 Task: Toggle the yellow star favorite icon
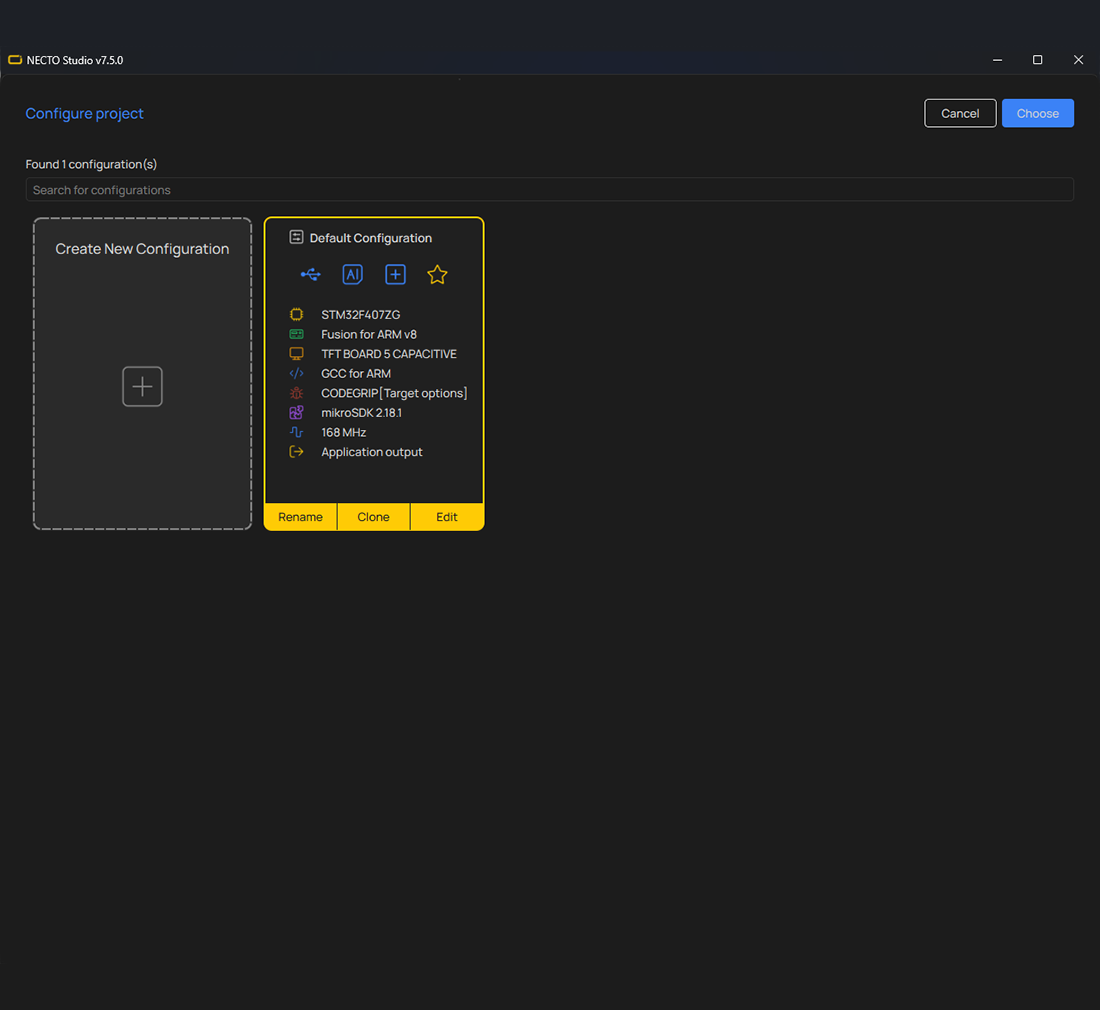tap(437, 274)
